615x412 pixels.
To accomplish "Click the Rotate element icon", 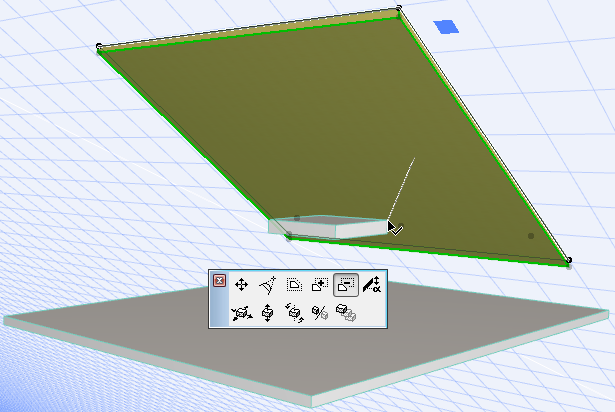I will pos(294,313).
